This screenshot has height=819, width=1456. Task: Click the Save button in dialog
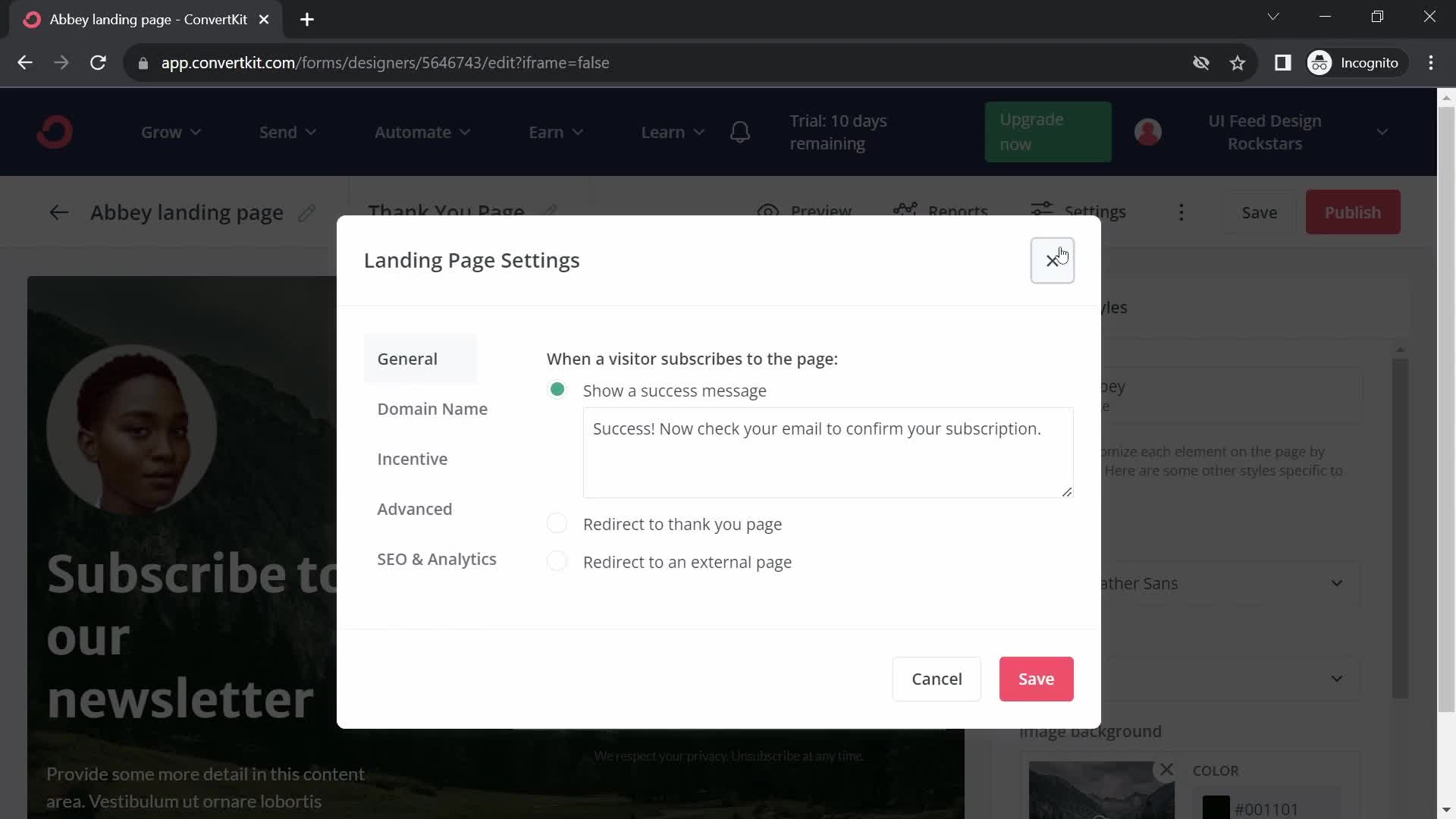tap(1036, 678)
